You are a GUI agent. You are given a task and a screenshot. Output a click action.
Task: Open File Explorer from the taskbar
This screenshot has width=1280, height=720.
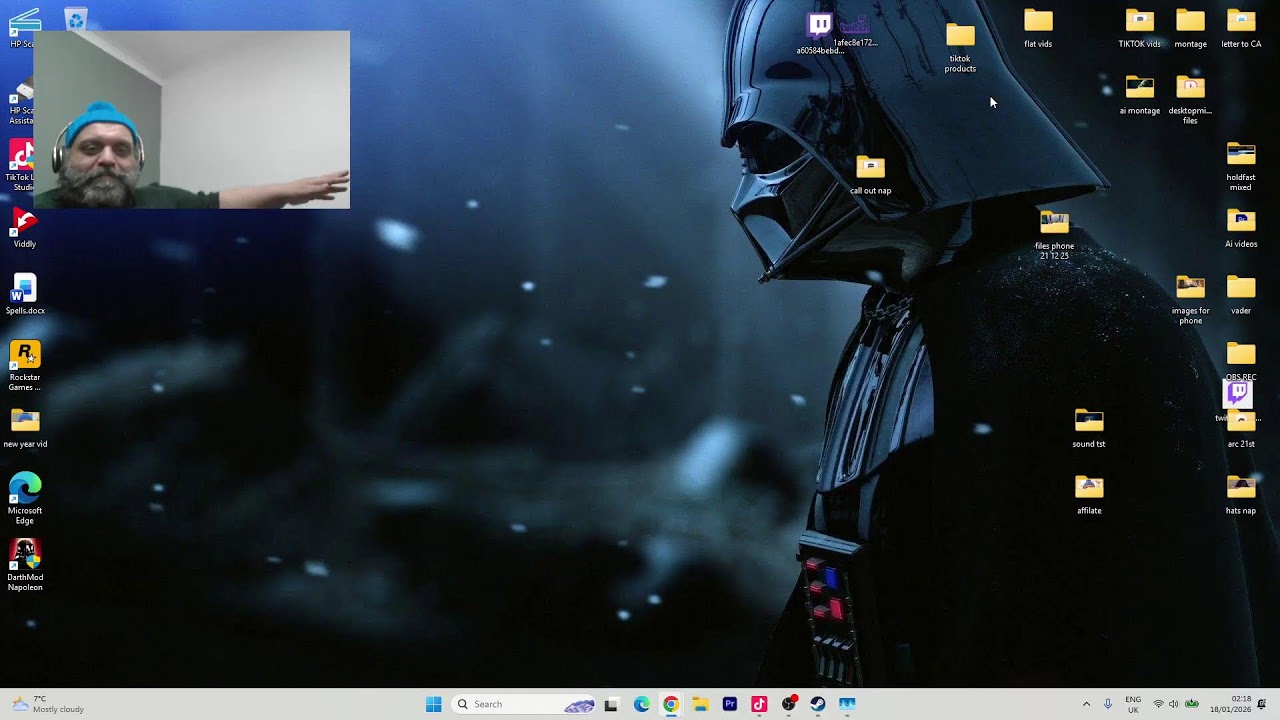(x=700, y=704)
